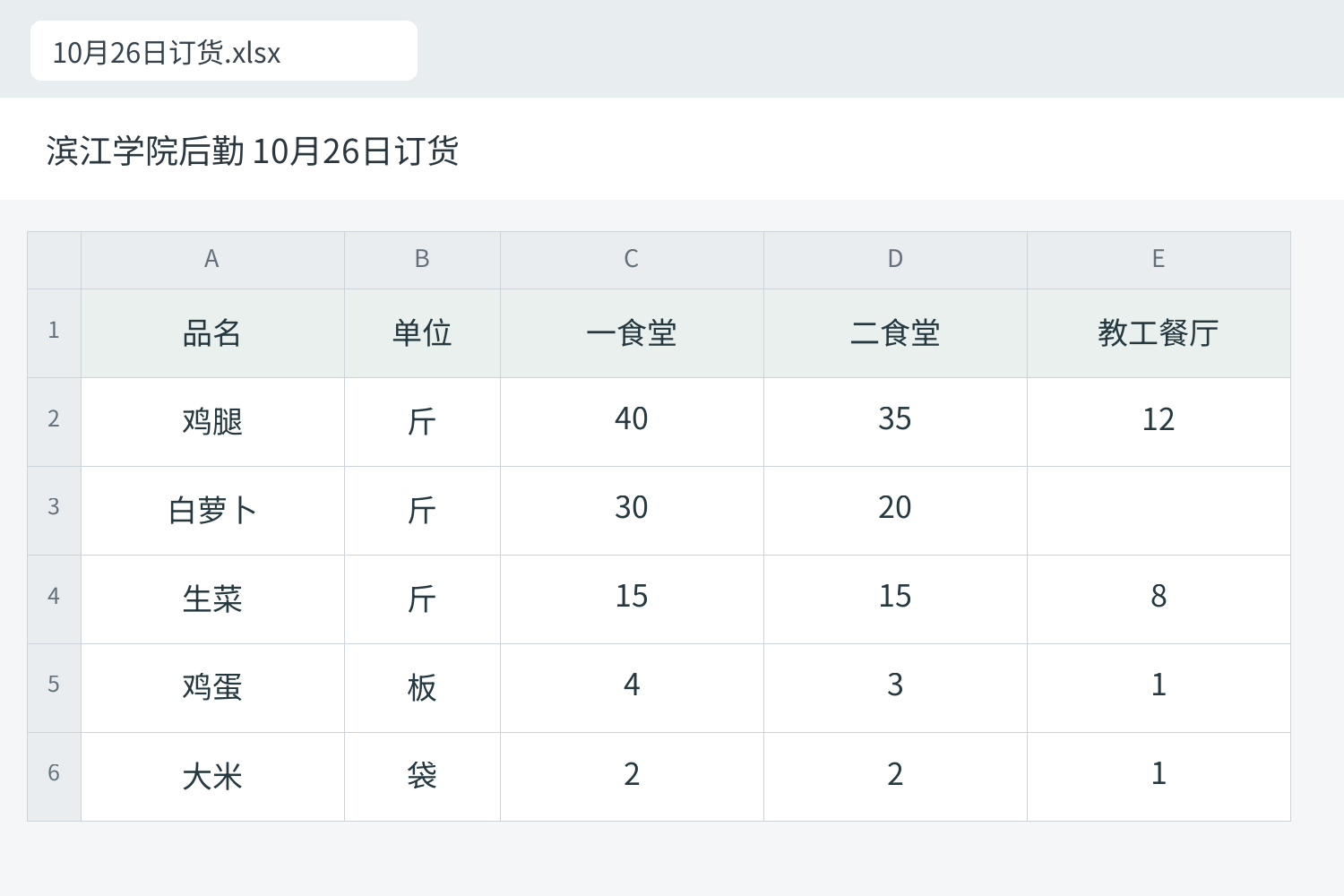
Task: Click the 斤 unit cell for 鸡腿
Action: [422, 422]
